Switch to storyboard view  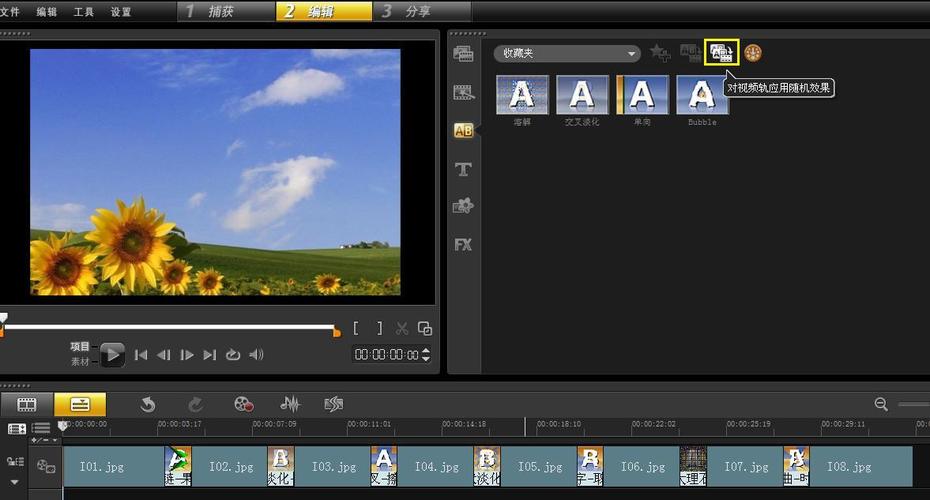[27, 405]
